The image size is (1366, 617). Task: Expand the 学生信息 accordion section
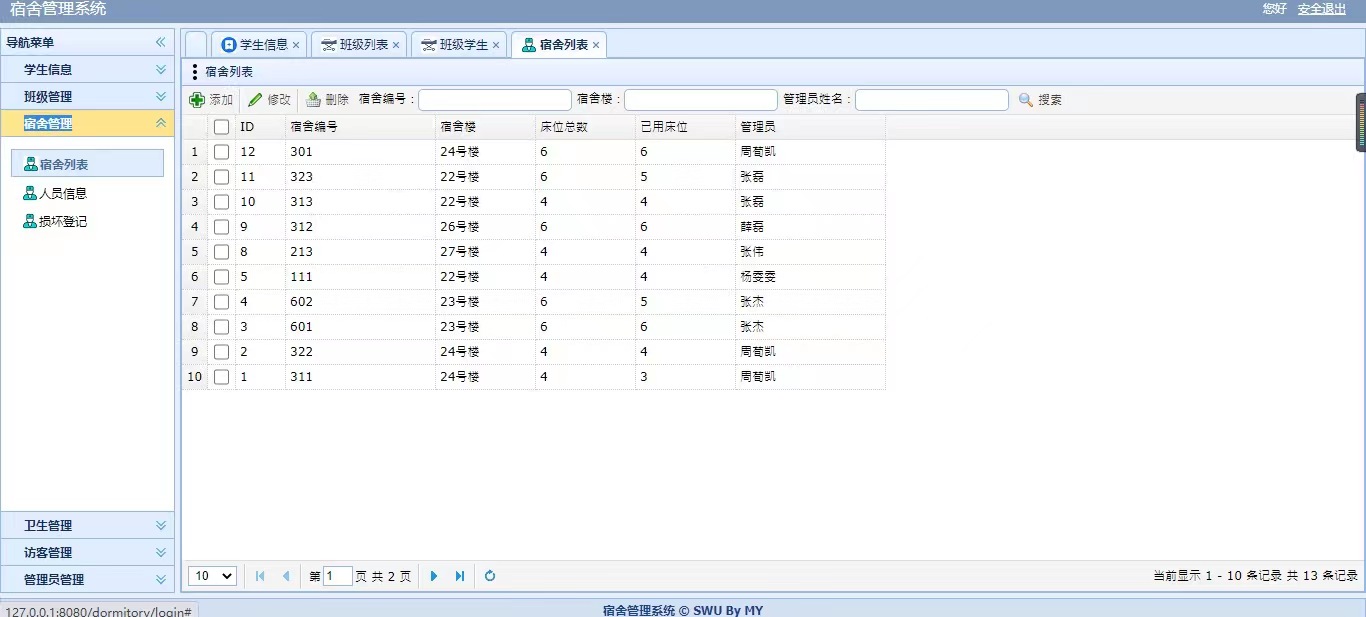coord(87,70)
